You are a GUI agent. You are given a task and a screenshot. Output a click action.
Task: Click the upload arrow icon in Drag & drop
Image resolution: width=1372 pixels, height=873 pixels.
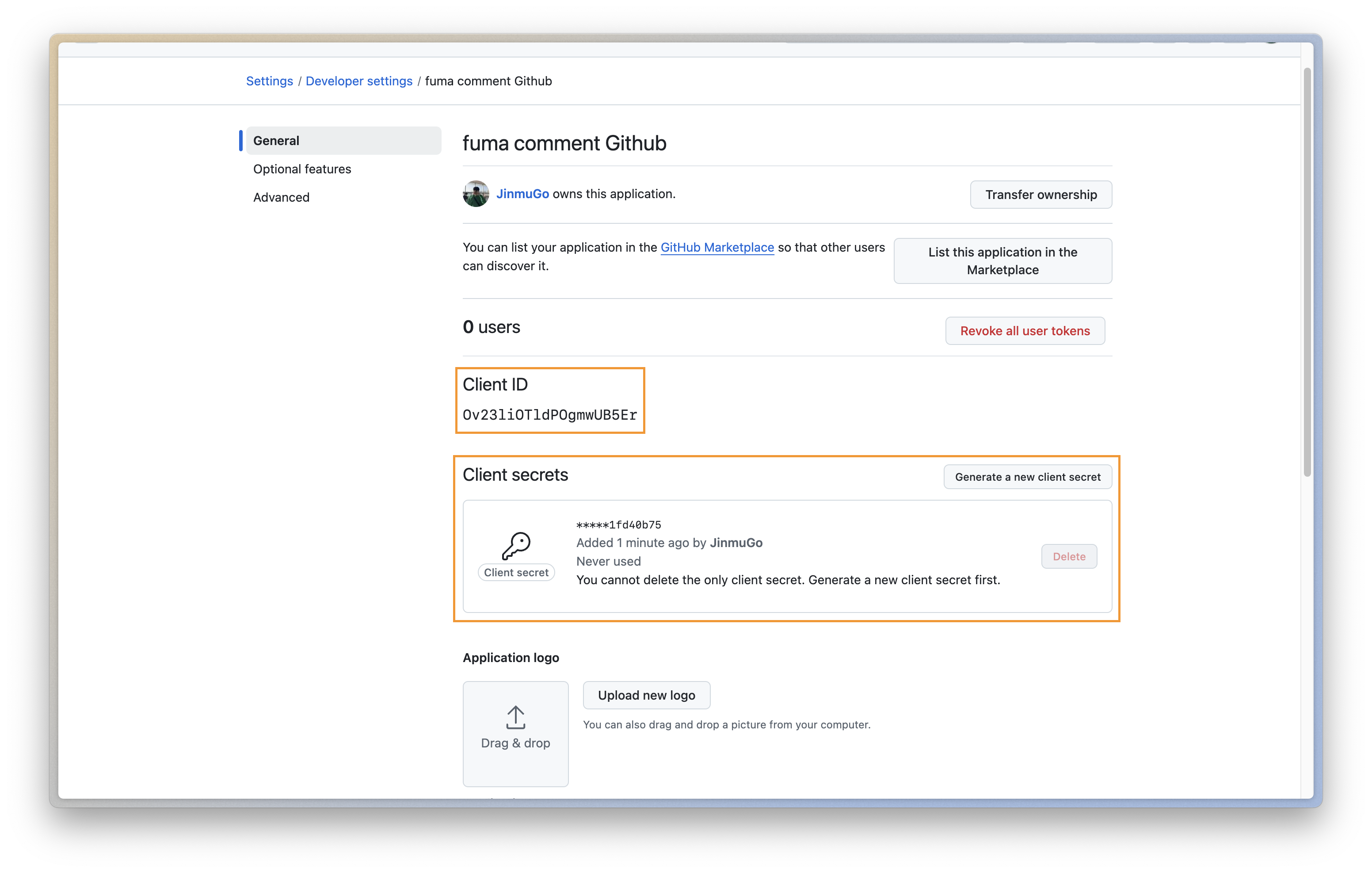(x=515, y=717)
